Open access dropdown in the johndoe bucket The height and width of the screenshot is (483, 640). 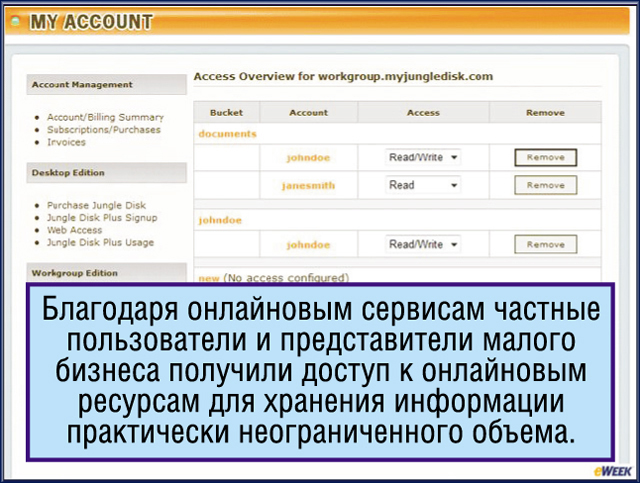pos(423,244)
